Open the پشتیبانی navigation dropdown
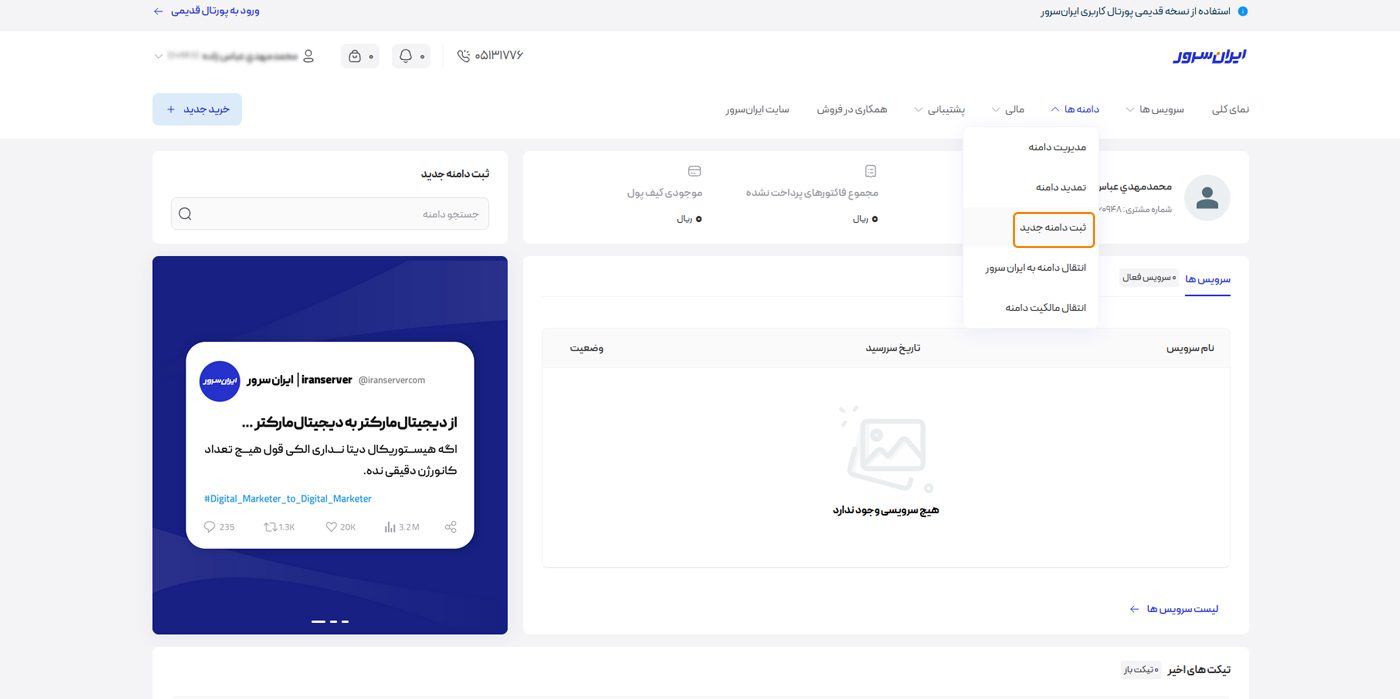Image resolution: width=1400 pixels, height=699 pixels. pos(940,109)
